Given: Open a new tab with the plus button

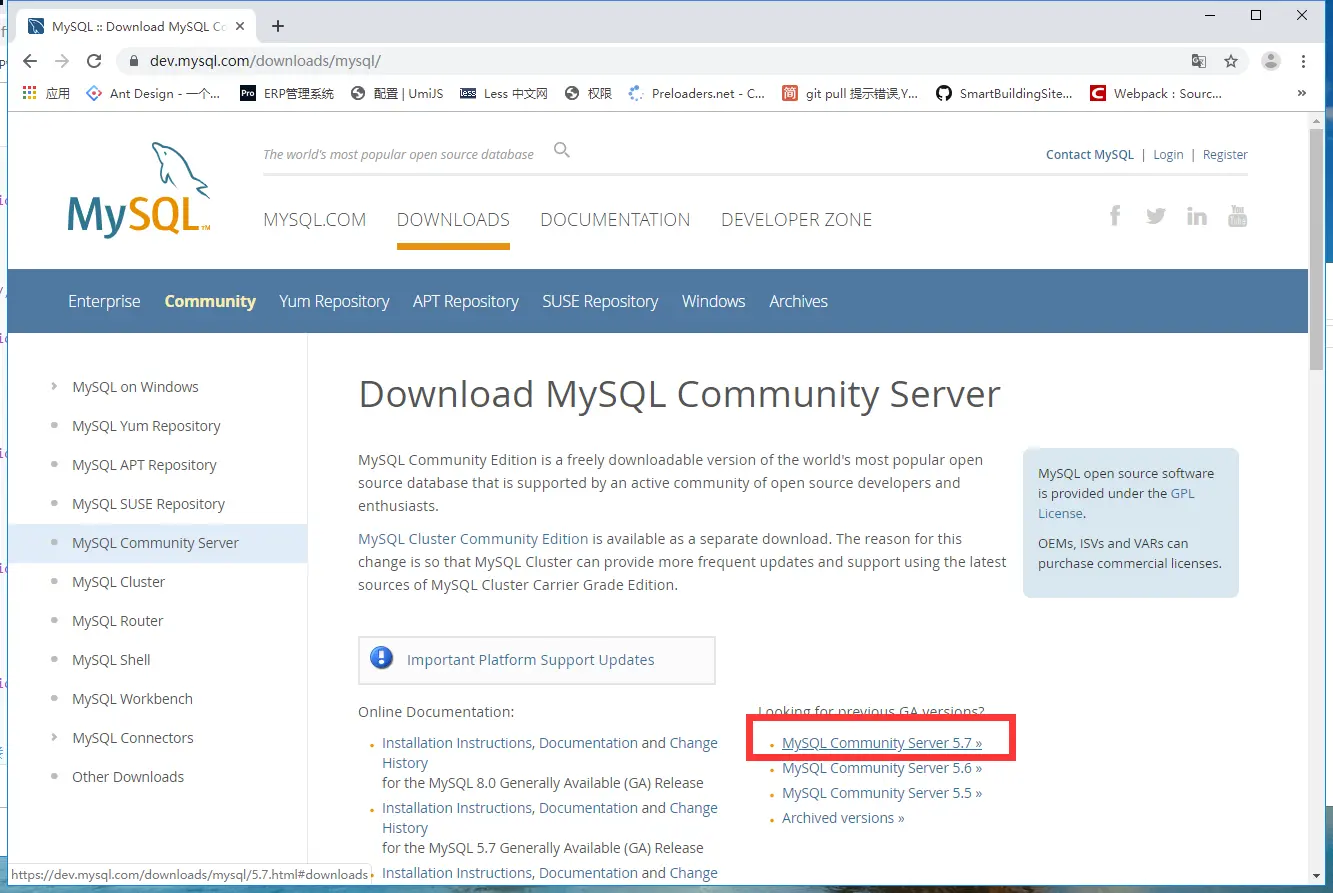Looking at the screenshot, I should pyautogui.click(x=278, y=26).
